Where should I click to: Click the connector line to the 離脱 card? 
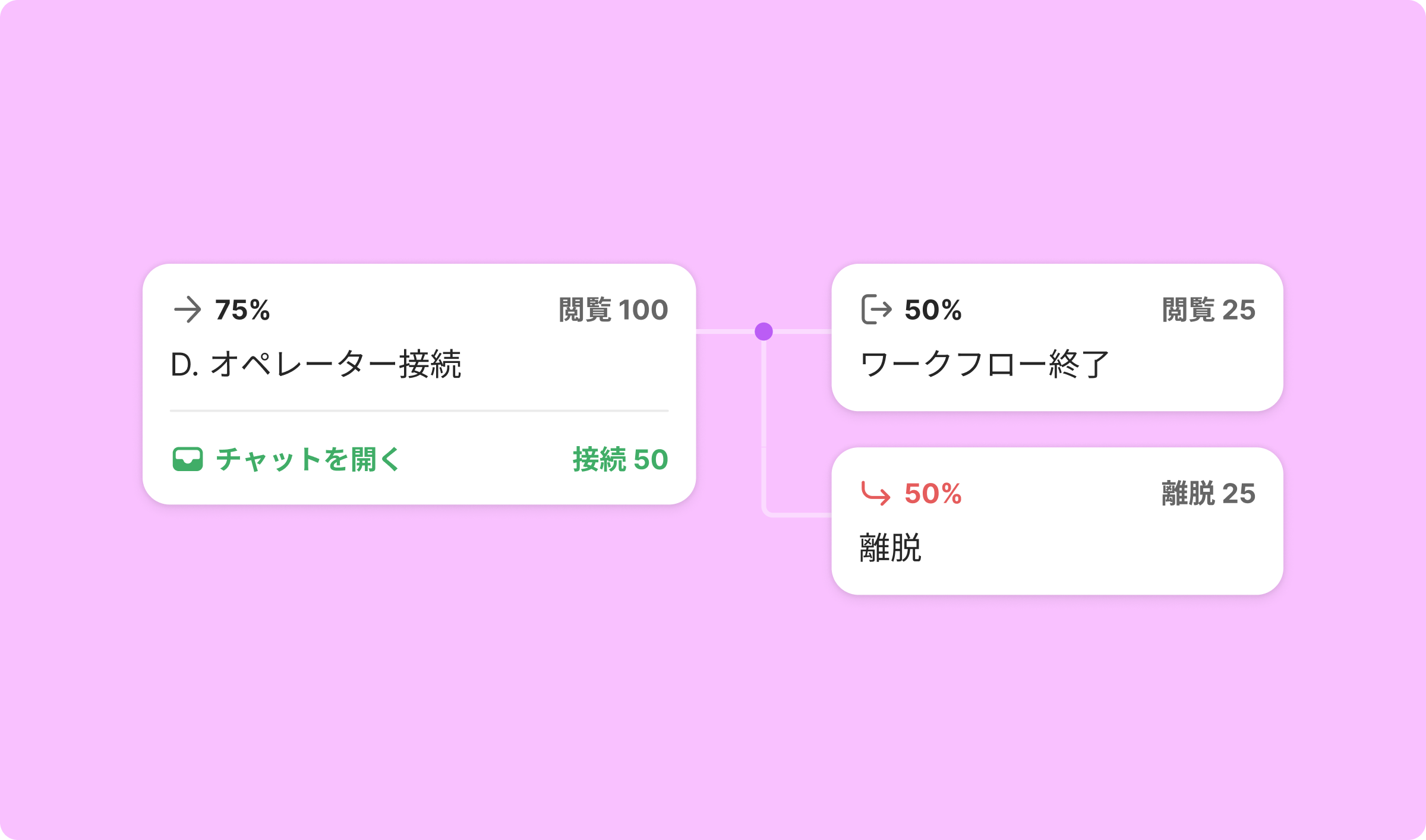pyautogui.click(x=764, y=428)
